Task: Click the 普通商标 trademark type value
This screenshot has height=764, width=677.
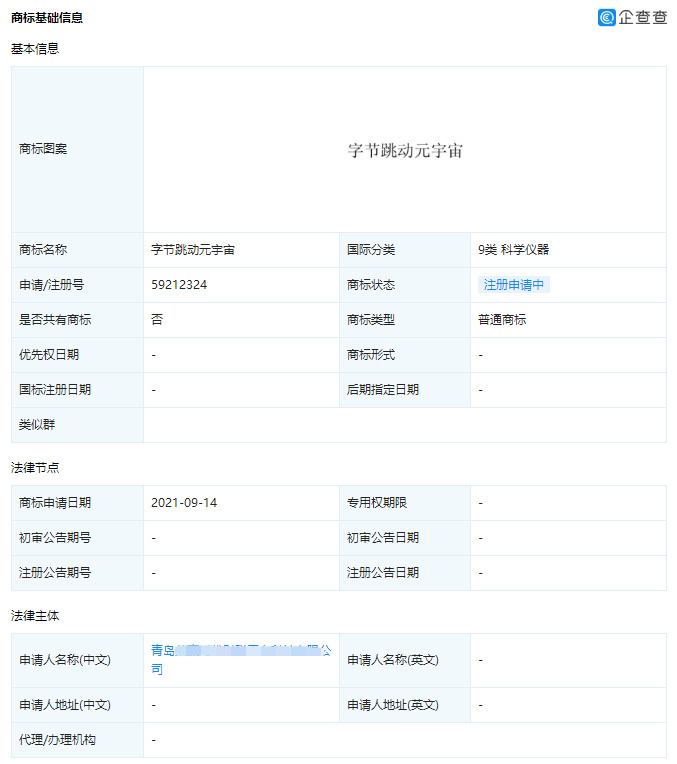Action: 502,320
